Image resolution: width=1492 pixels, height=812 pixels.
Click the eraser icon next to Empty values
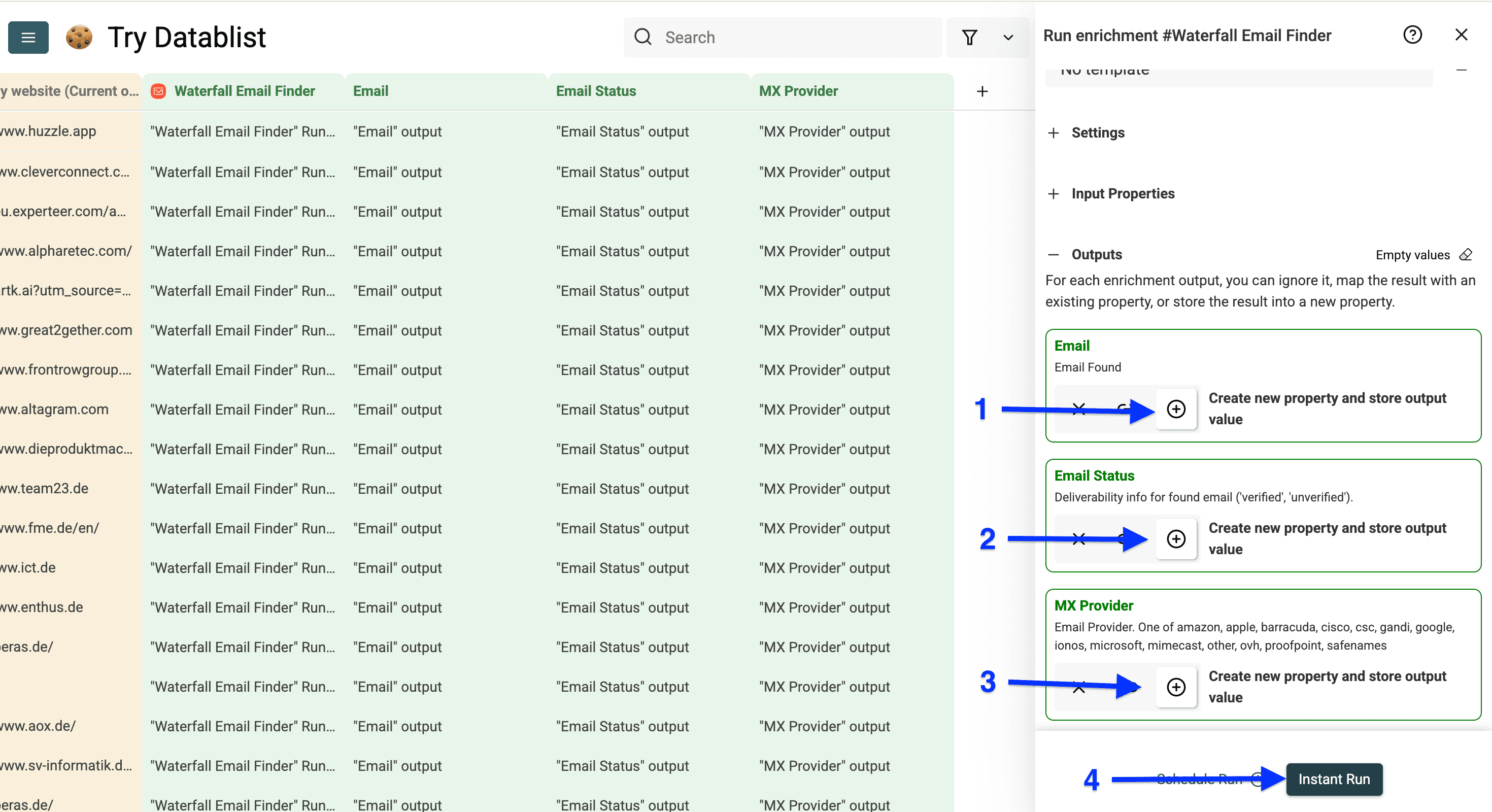pyautogui.click(x=1466, y=255)
